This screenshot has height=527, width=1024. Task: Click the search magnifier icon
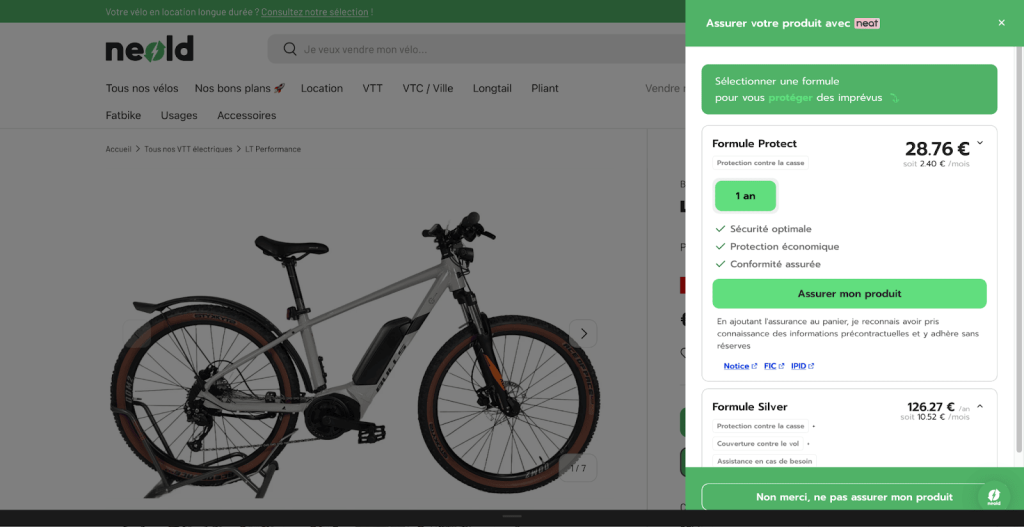pos(290,49)
